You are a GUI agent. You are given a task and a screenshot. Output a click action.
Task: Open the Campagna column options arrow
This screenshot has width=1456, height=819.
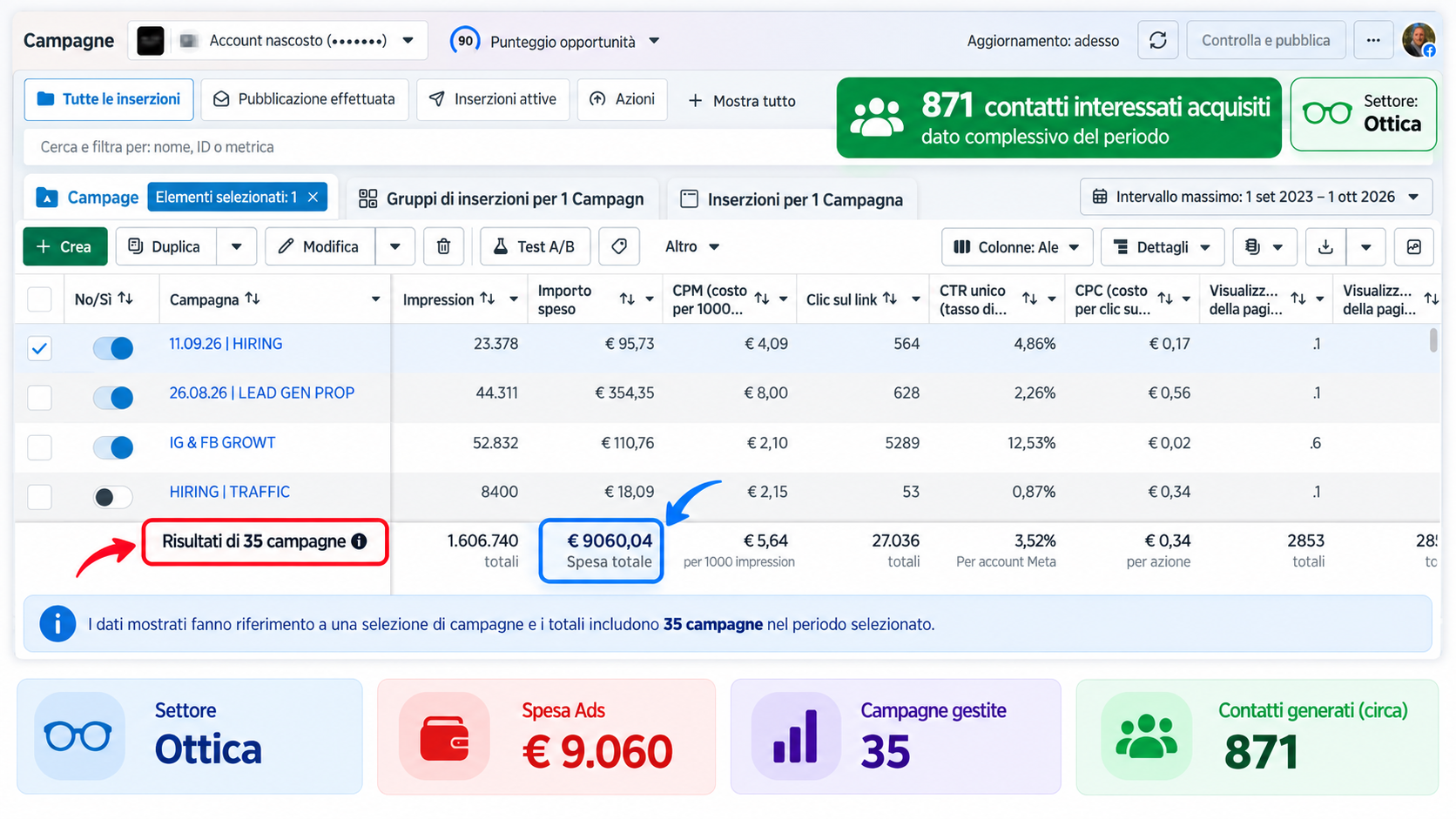click(375, 299)
